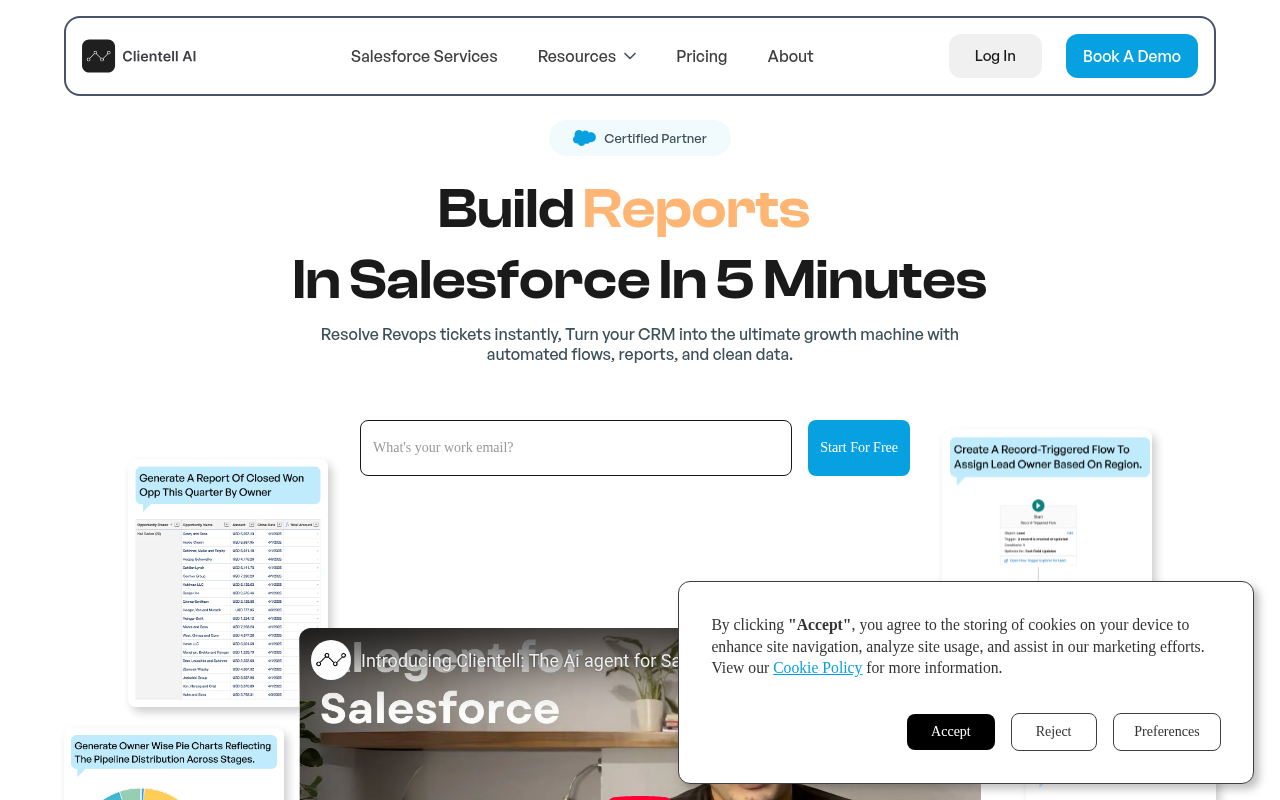Click the Clientell logo on the video overlay

tap(331, 661)
